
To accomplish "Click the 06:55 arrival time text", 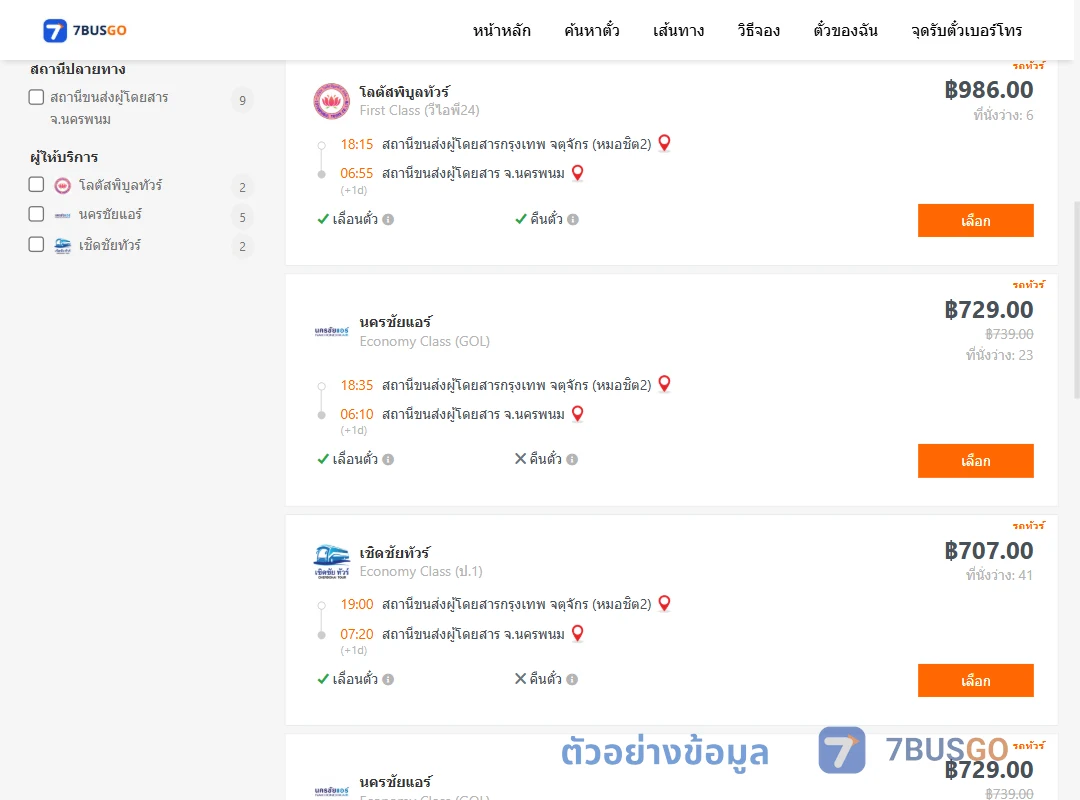I will [x=356, y=173].
